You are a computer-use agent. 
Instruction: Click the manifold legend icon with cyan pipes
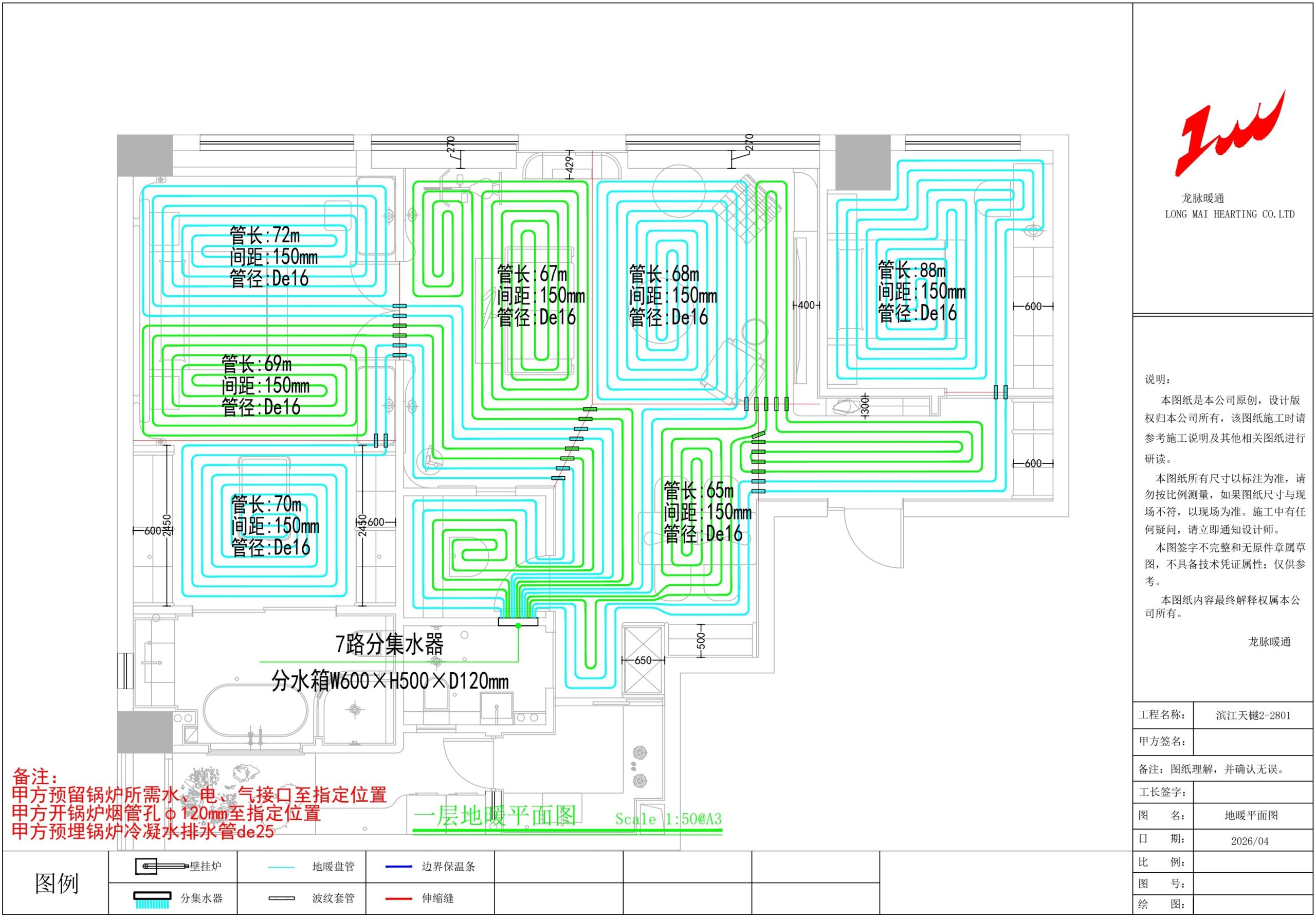click(153, 900)
